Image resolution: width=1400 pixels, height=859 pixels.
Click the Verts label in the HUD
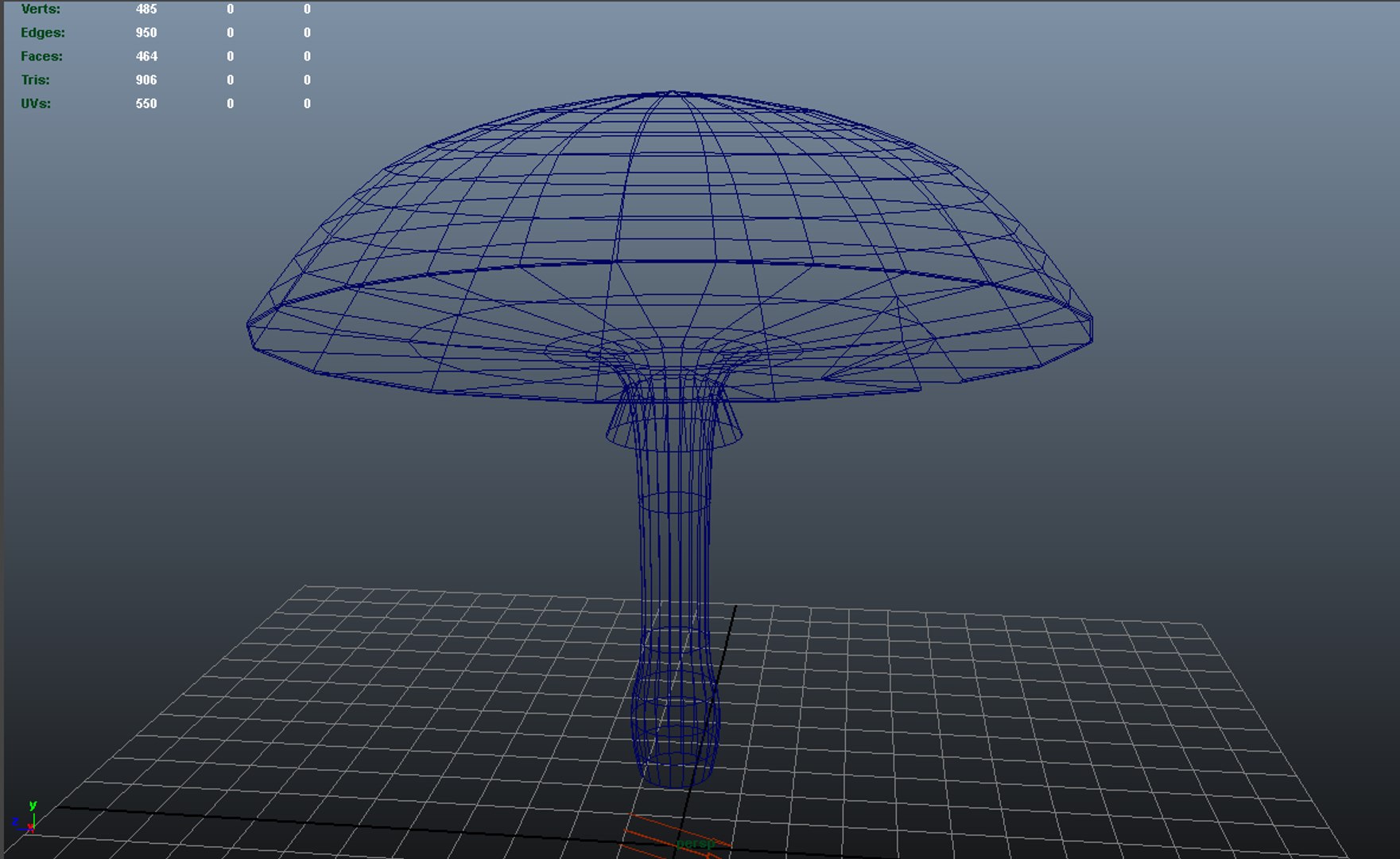click(x=41, y=9)
